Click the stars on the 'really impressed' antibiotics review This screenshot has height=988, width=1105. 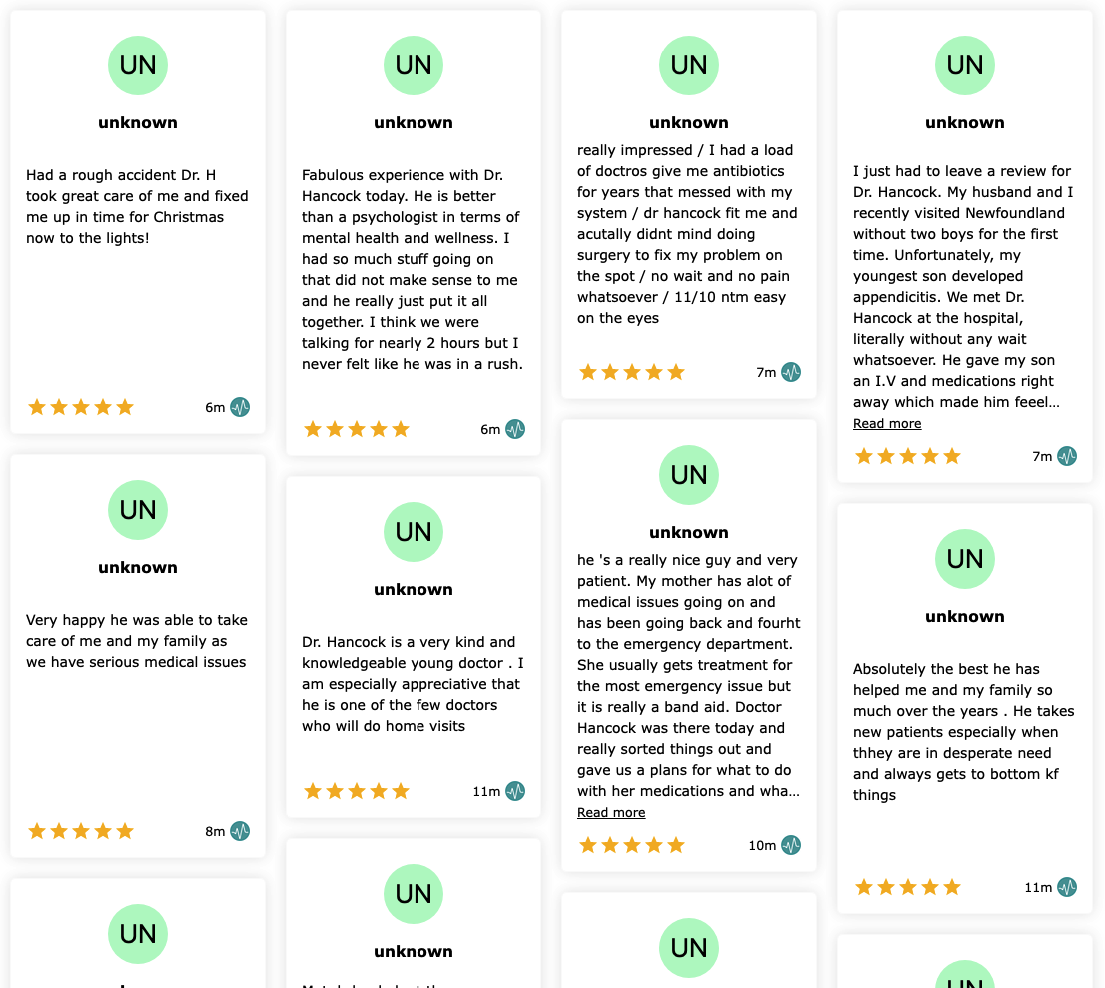pos(631,372)
